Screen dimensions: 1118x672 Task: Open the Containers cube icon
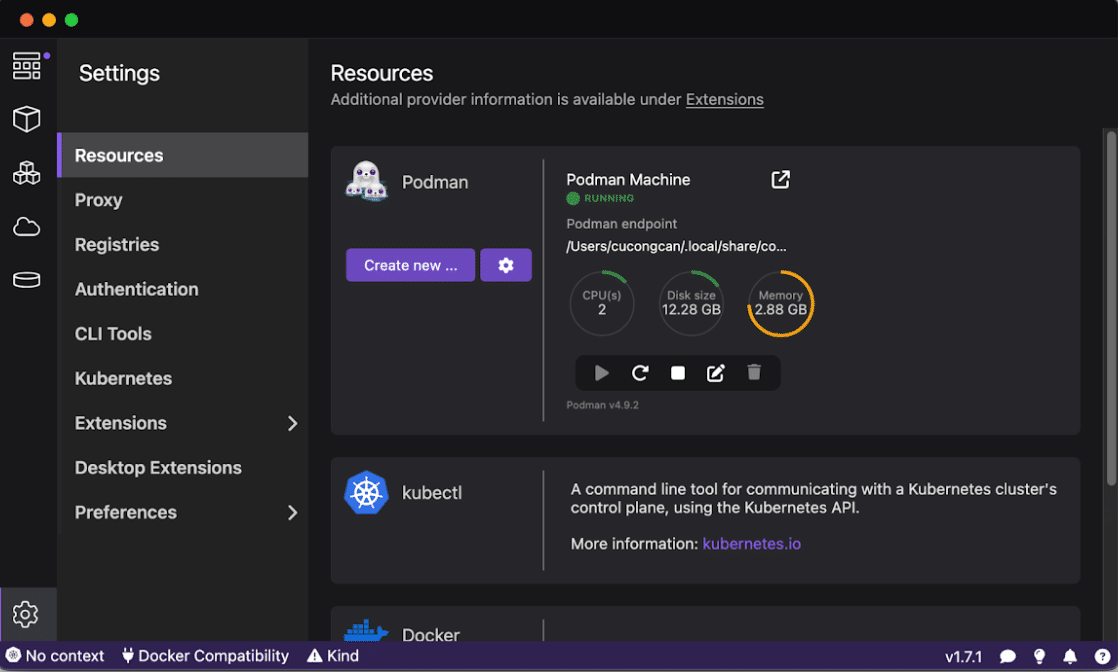[x=26, y=119]
